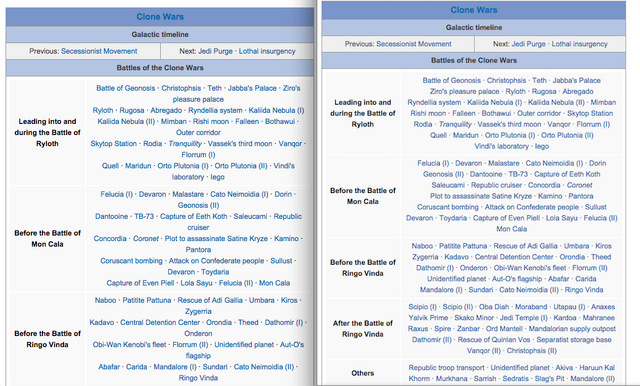Select Ziro's pleasure palace in right navbox
640x386 pixels.
[x=464, y=91]
